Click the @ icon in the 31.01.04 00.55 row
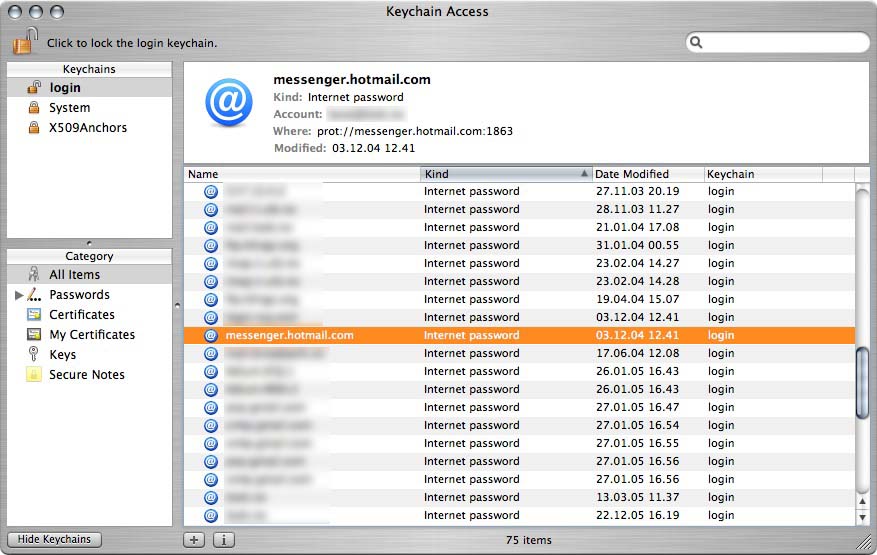 tap(211, 245)
